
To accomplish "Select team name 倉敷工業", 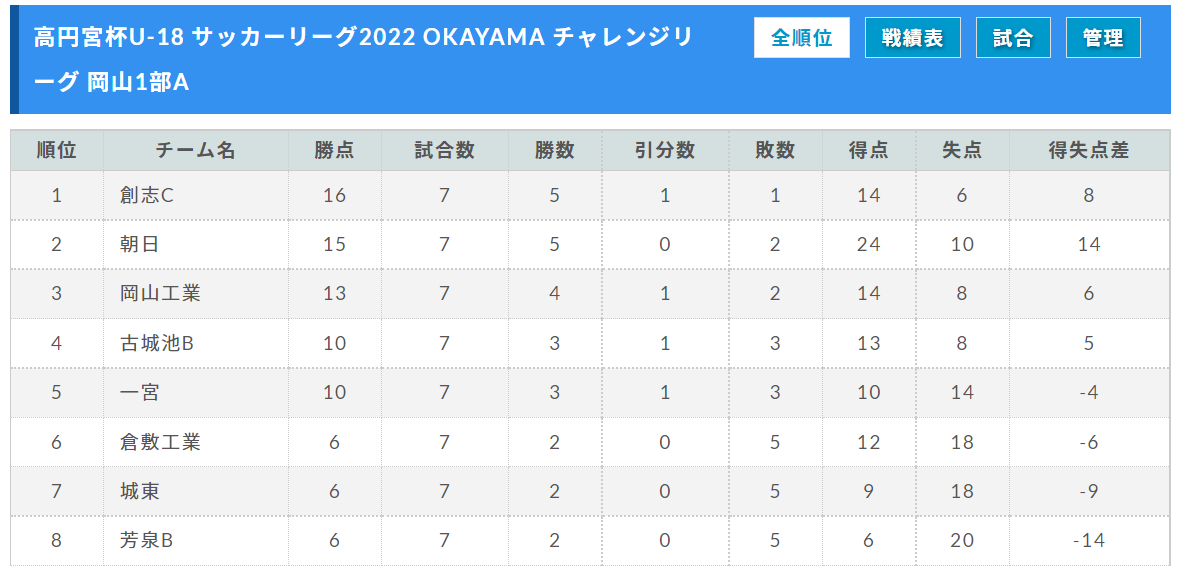I will [x=160, y=442].
